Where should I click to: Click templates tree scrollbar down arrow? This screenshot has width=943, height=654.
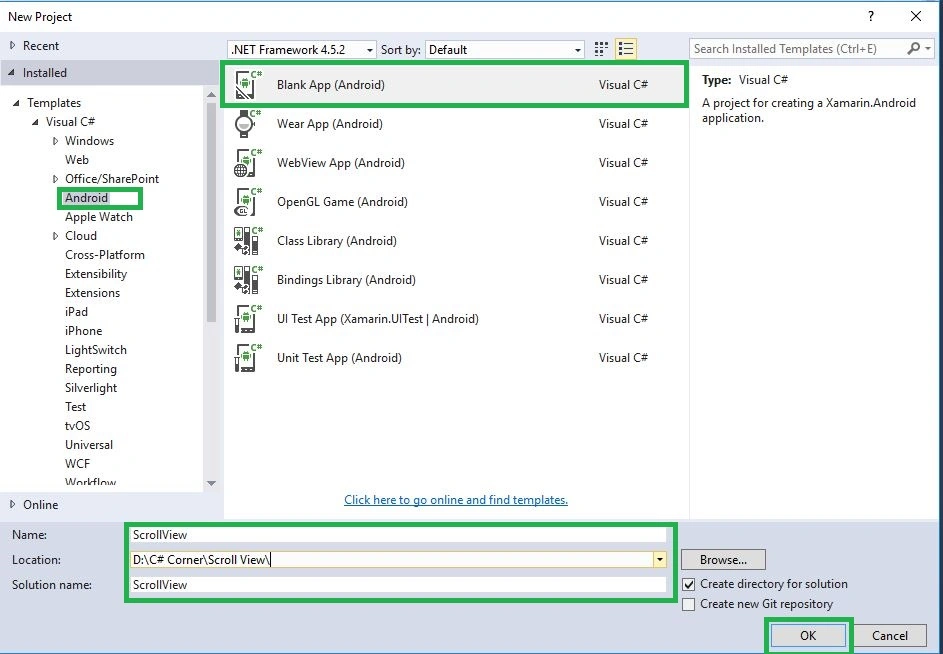[211, 483]
